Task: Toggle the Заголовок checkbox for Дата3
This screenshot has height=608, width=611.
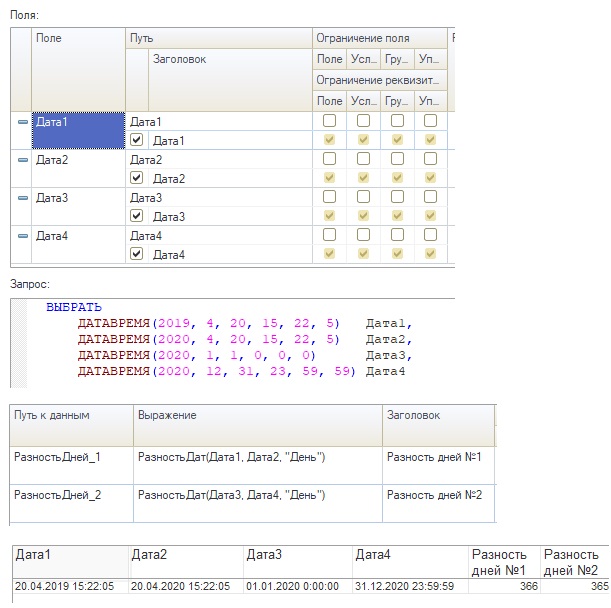Action: click(x=136, y=216)
